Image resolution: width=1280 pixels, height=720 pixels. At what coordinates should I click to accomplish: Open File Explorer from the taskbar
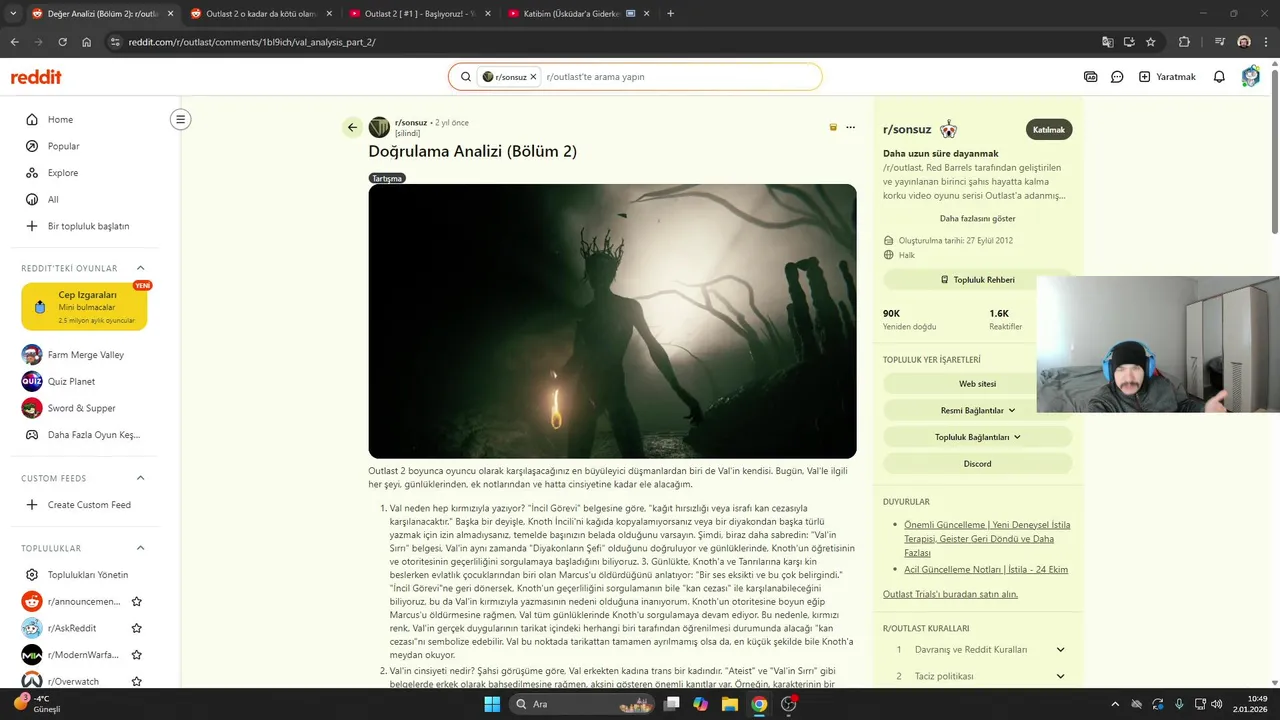tap(729, 704)
